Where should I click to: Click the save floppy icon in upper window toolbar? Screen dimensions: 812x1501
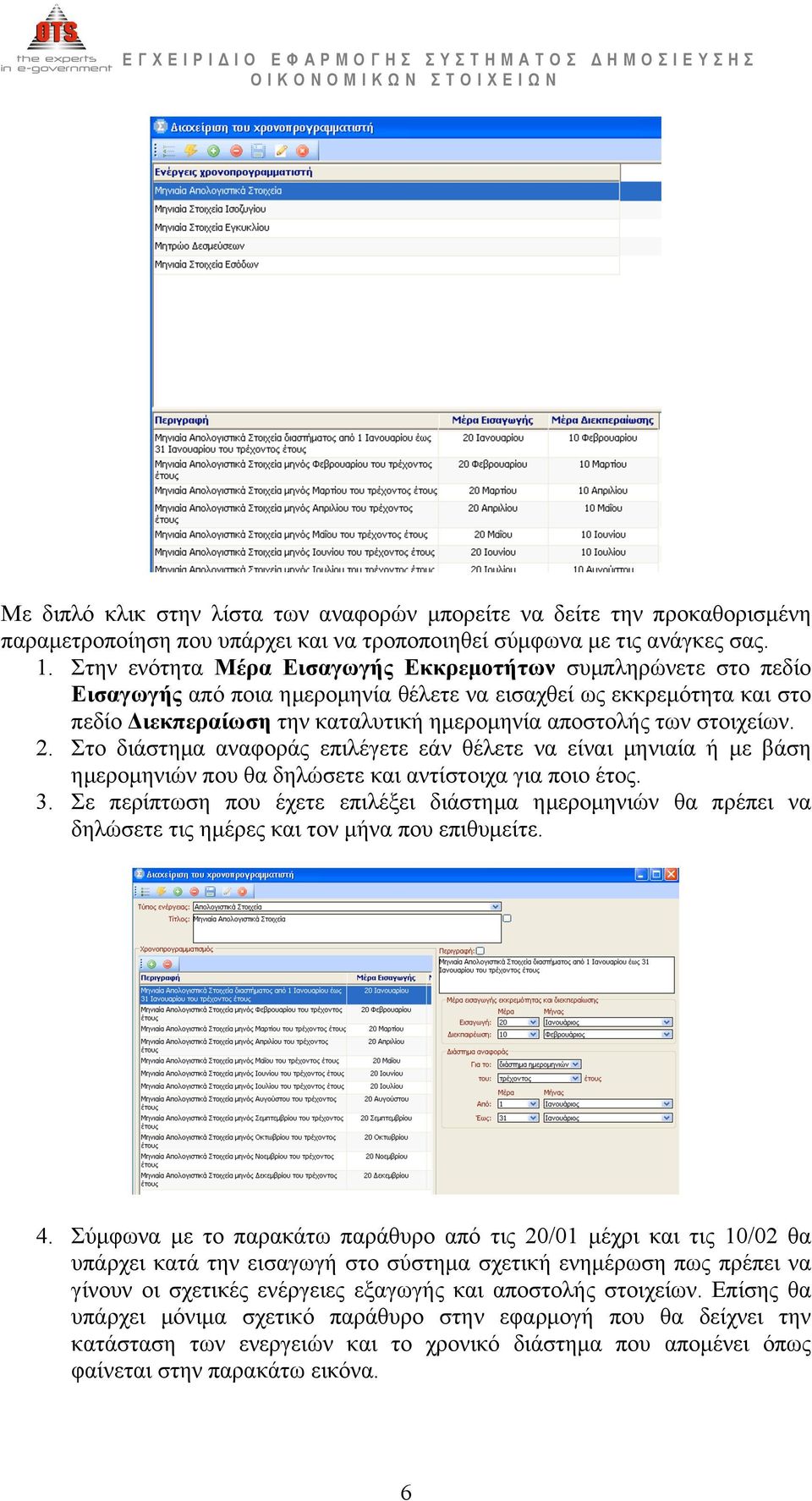click(258, 151)
